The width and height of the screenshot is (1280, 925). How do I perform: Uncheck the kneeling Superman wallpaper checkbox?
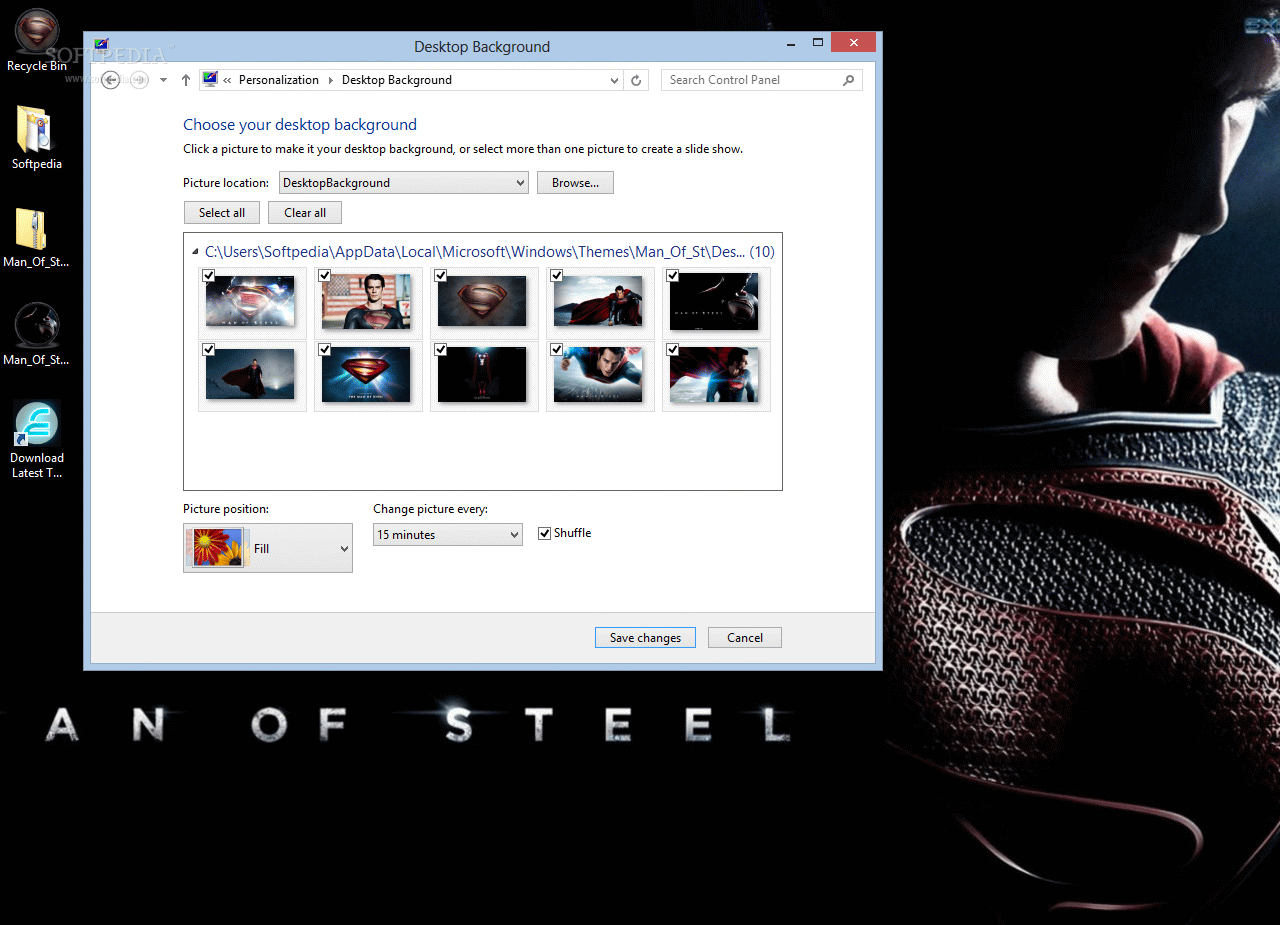(557, 275)
